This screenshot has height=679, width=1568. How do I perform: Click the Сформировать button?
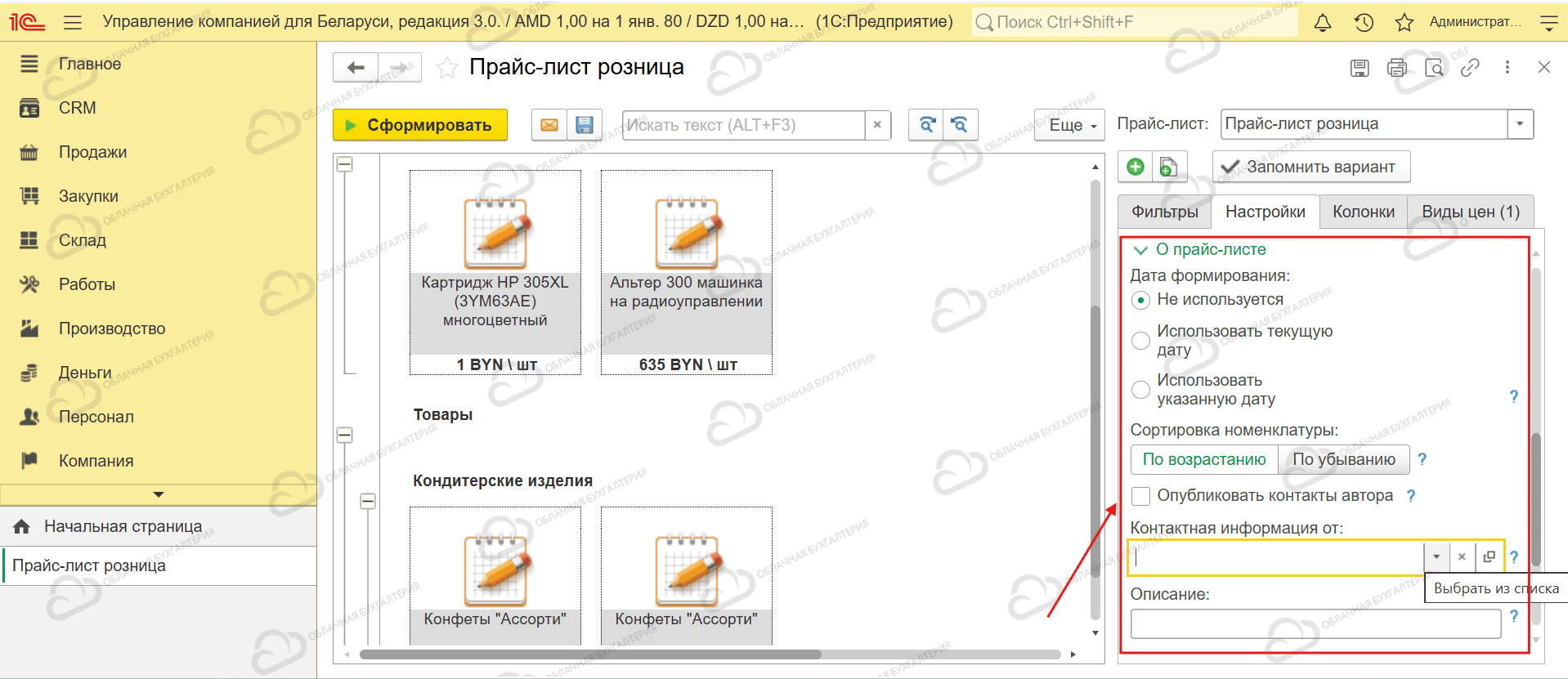[x=420, y=125]
